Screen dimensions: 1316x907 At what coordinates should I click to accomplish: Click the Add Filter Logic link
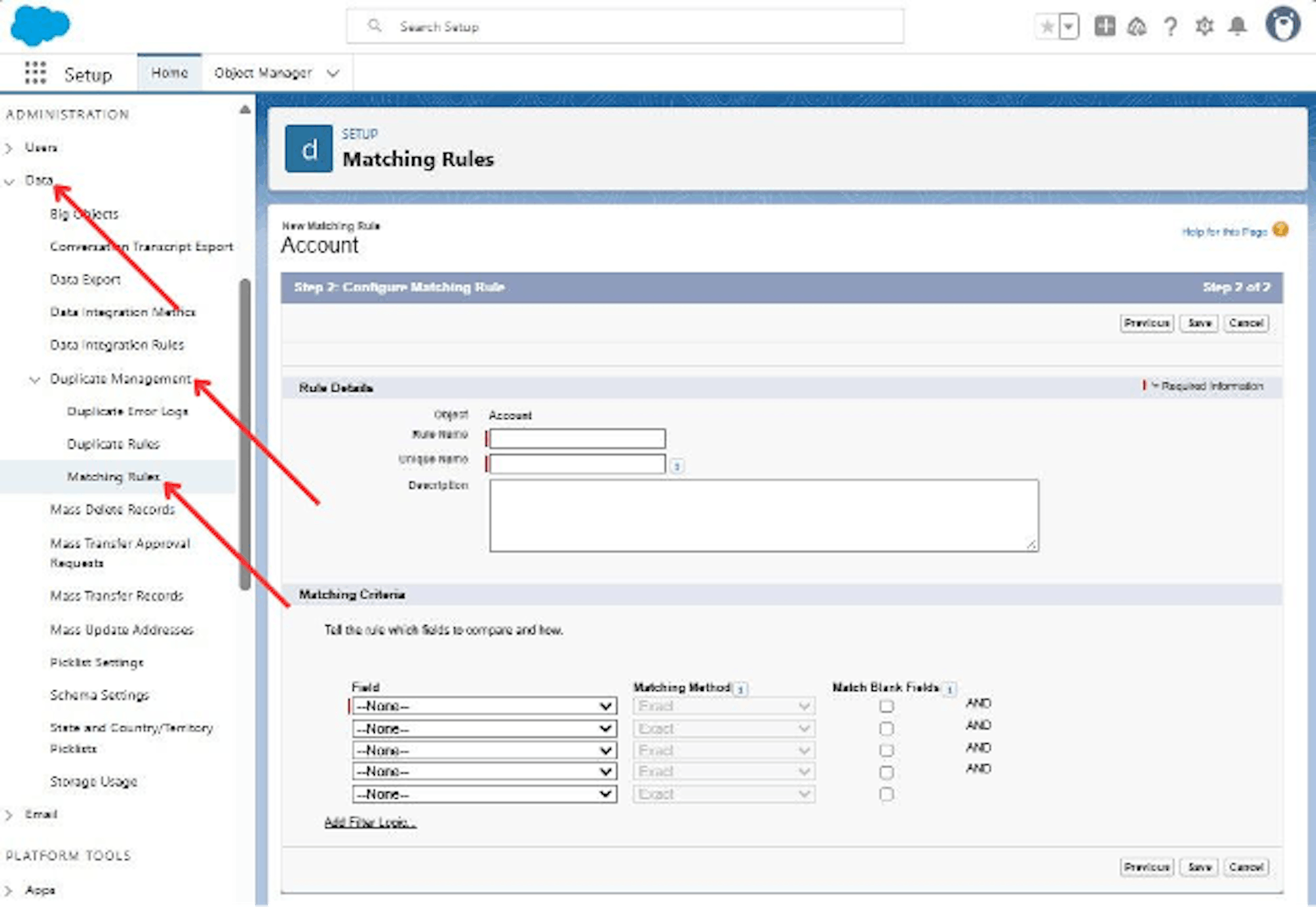click(370, 822)
